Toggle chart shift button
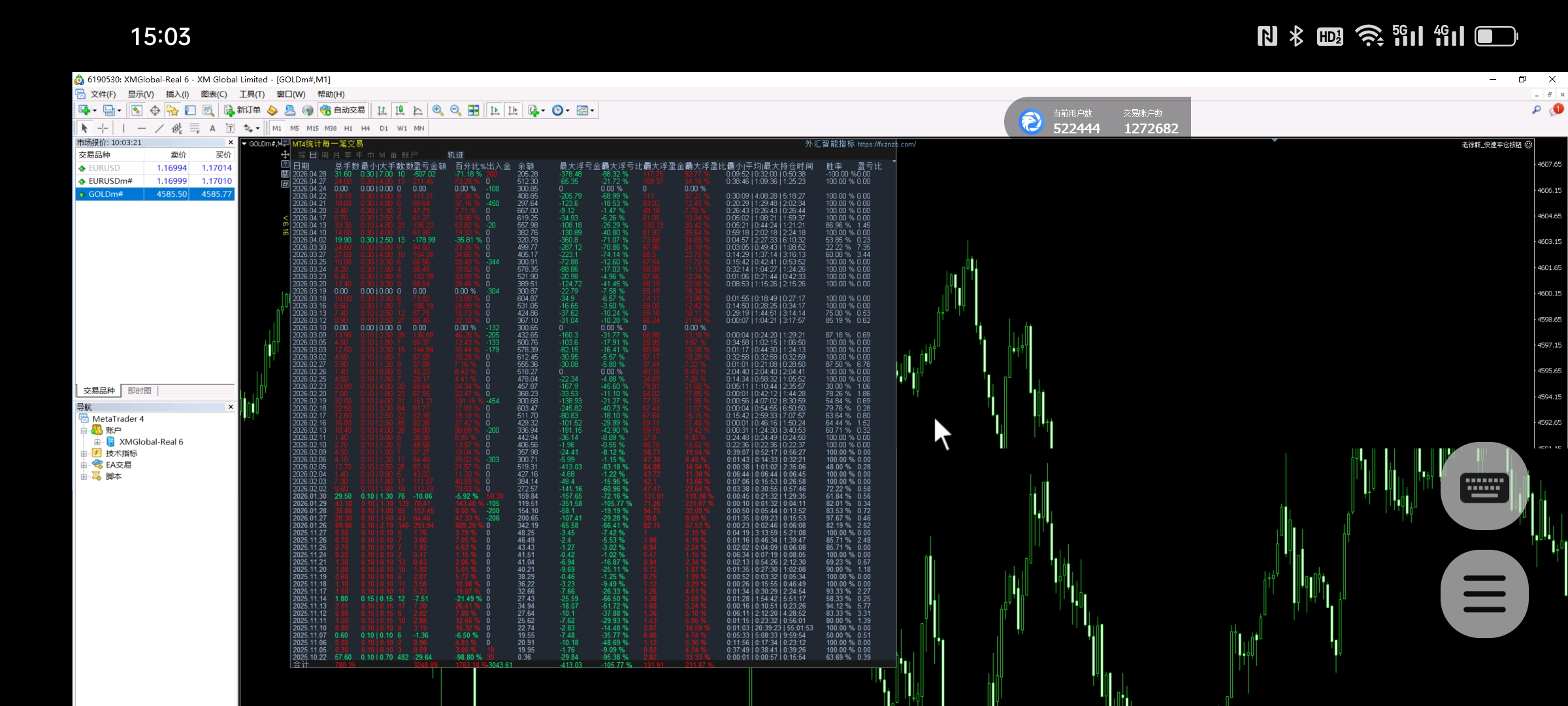 513,110
